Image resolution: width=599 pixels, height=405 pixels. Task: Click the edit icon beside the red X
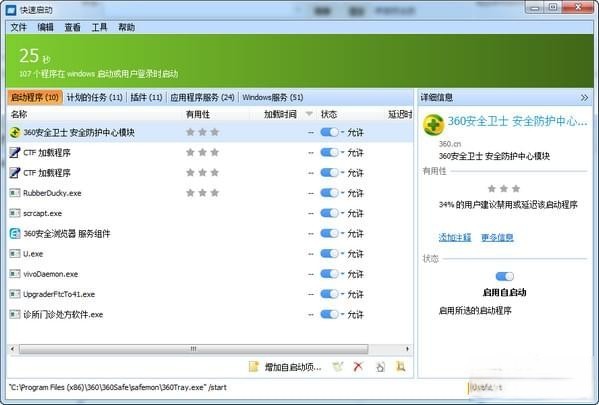tap(338, 367)
